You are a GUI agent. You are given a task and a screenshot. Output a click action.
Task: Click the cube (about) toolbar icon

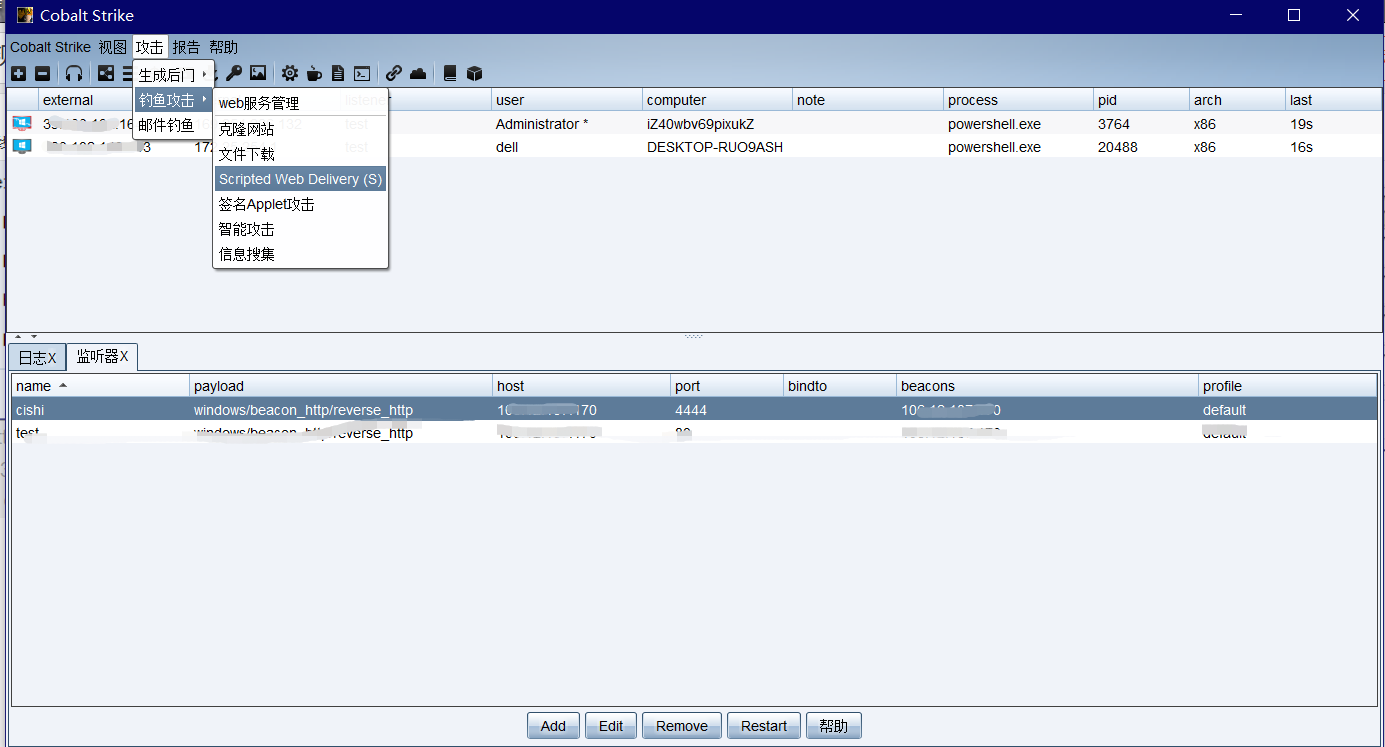(475, 73)
